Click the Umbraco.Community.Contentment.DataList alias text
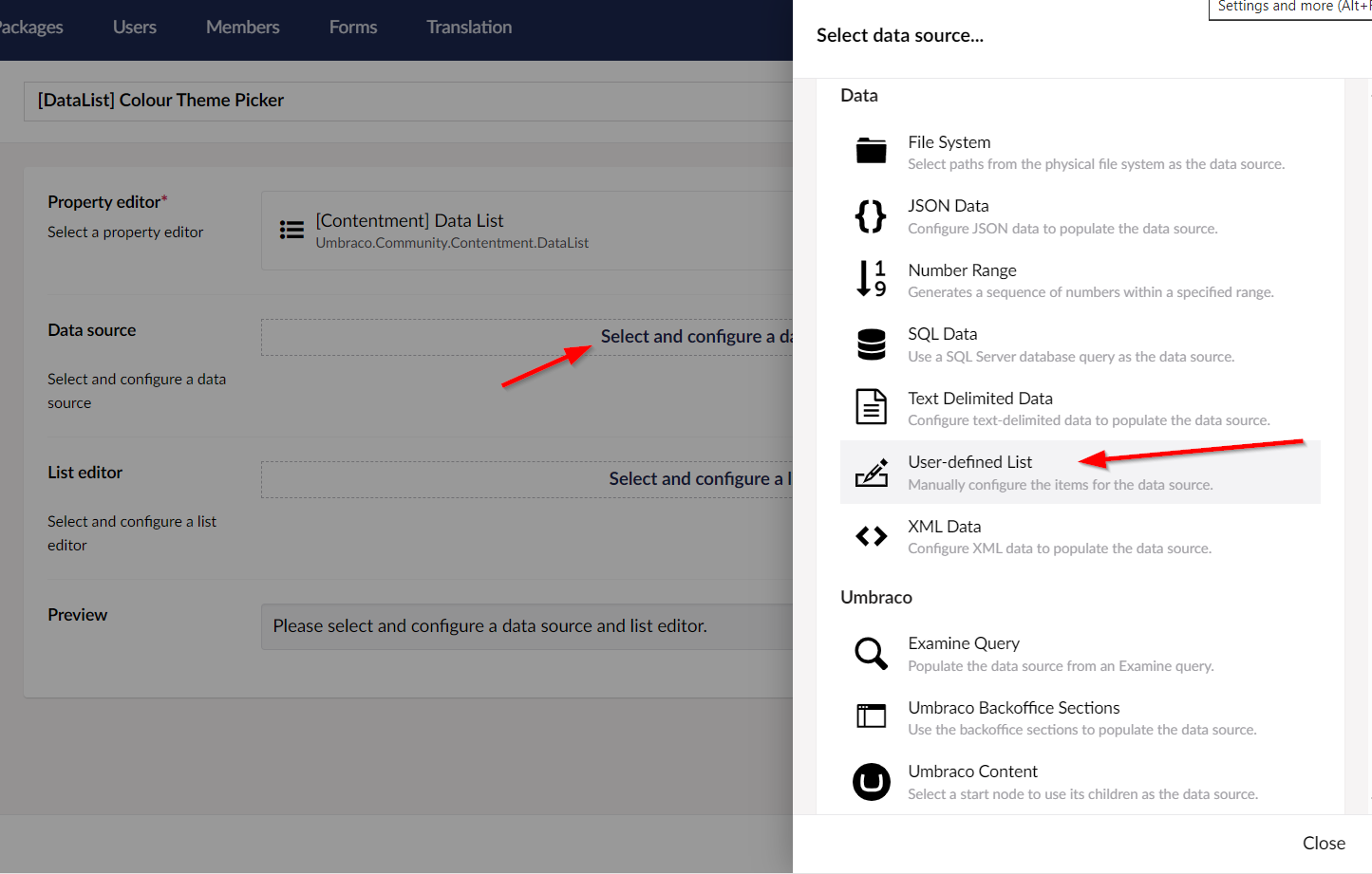The height and width of the screenshot is (874, 1372). [452, 243]
